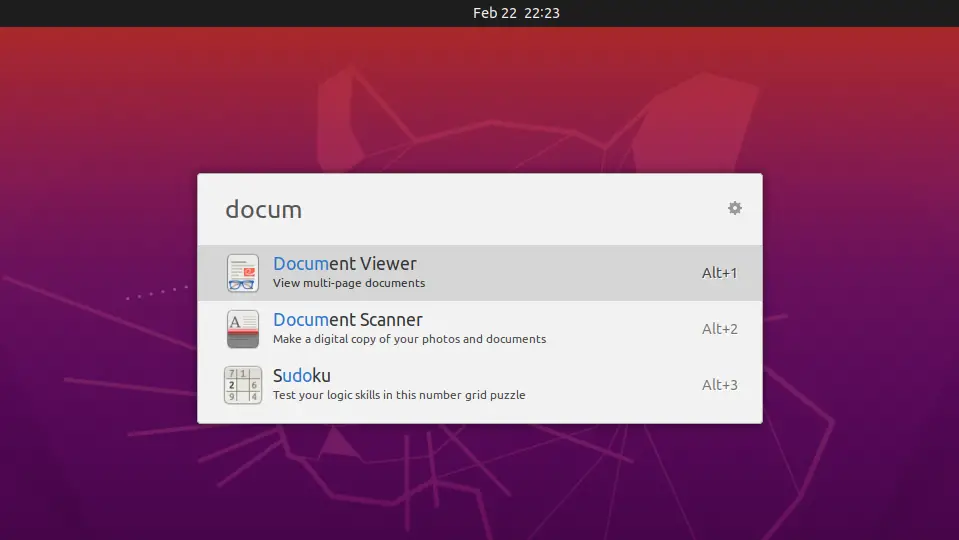Open the top bar clock 'Feb 22 22:23'
Image resolution: width=959 pixels, height=540 pixels.
(x=516, y=13)
